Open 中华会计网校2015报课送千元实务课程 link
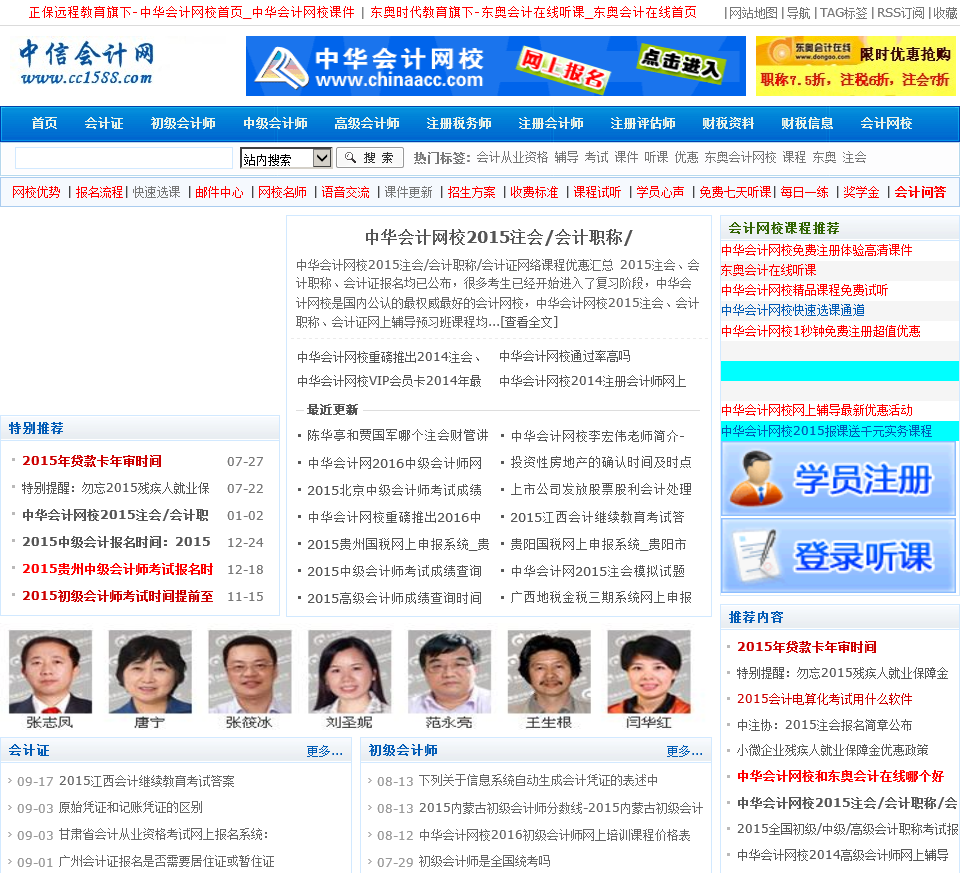Image resolution: width=960 pixels, height=873 pixels. (x=827, y=431)
